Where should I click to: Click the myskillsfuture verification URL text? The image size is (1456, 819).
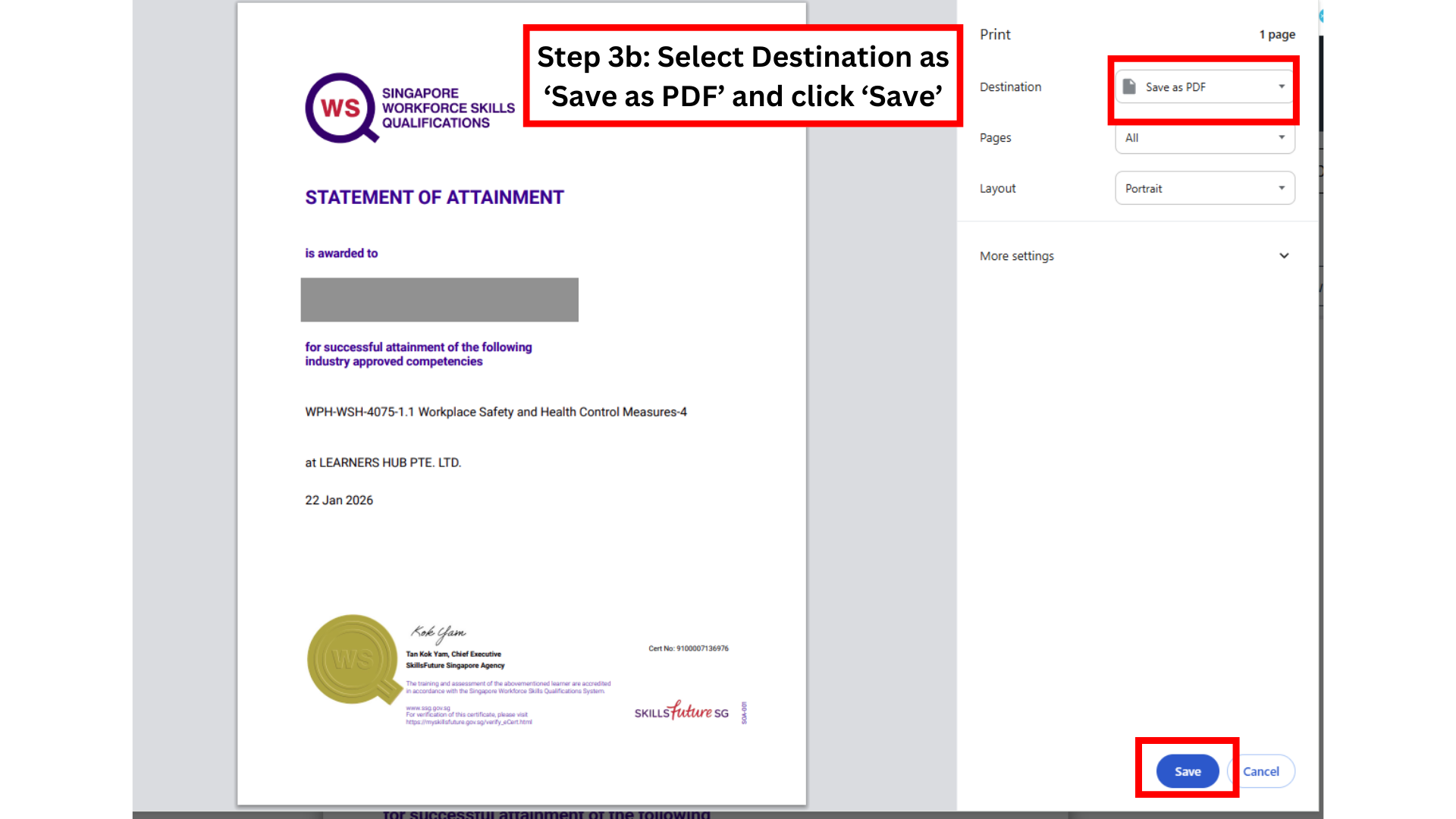click(x=469, y=722)
